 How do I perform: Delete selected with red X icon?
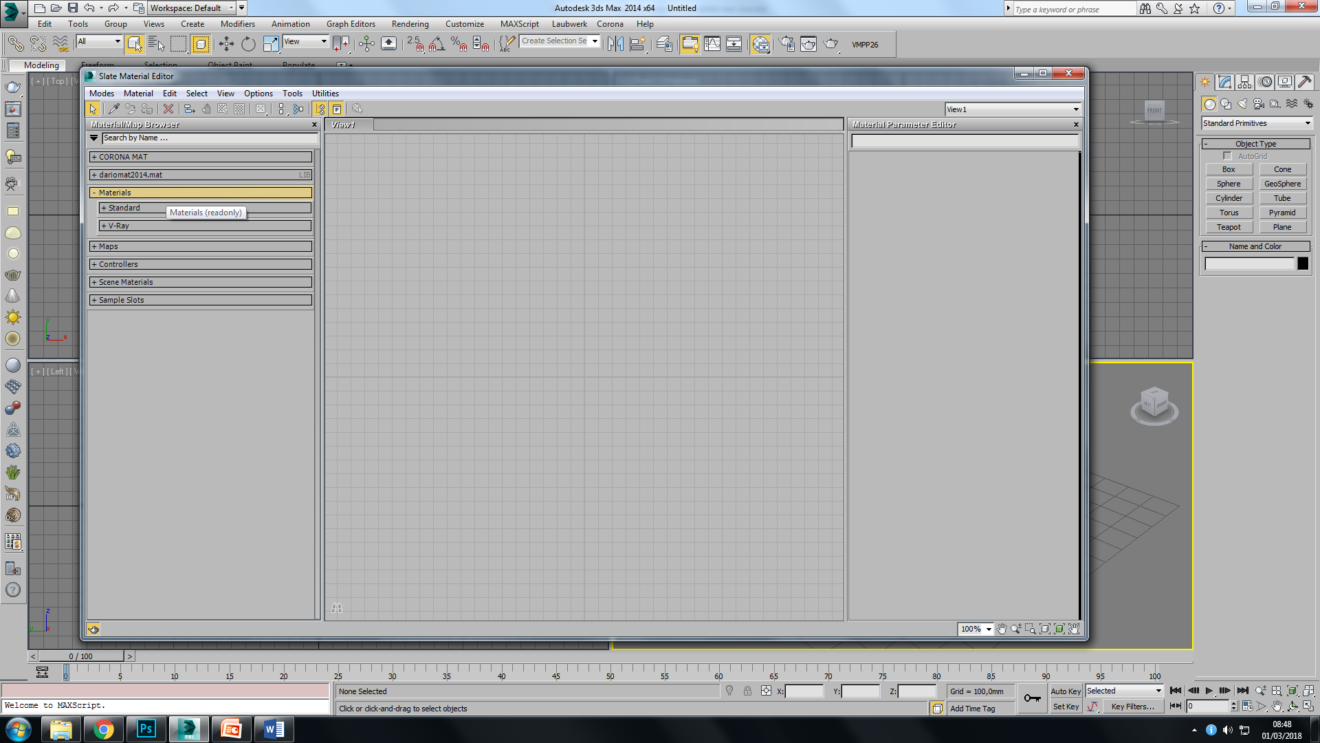click(168, 109)
